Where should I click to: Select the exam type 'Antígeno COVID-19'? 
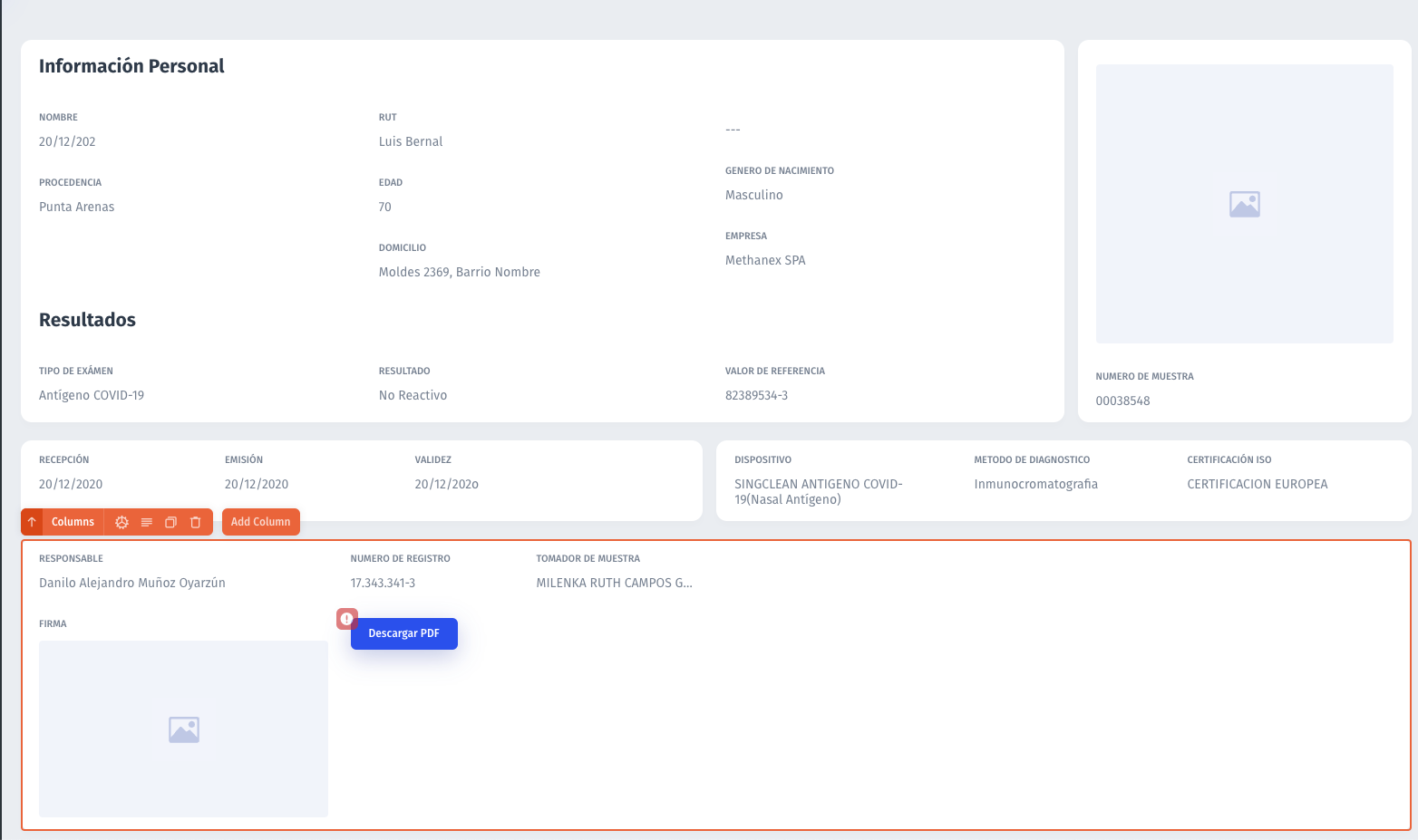[92, 395]
